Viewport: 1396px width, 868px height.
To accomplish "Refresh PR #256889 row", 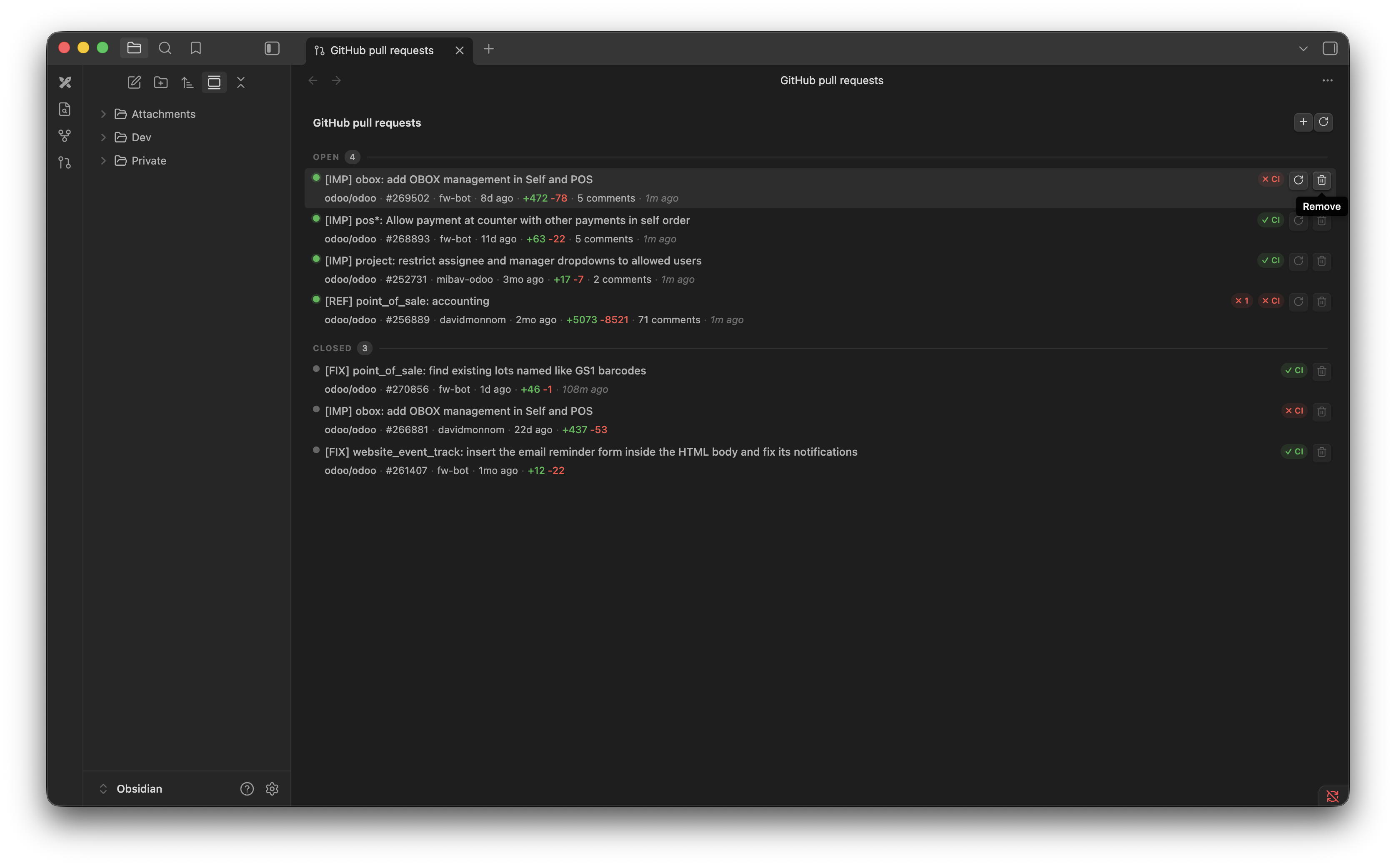I will tap(1298, 302).
